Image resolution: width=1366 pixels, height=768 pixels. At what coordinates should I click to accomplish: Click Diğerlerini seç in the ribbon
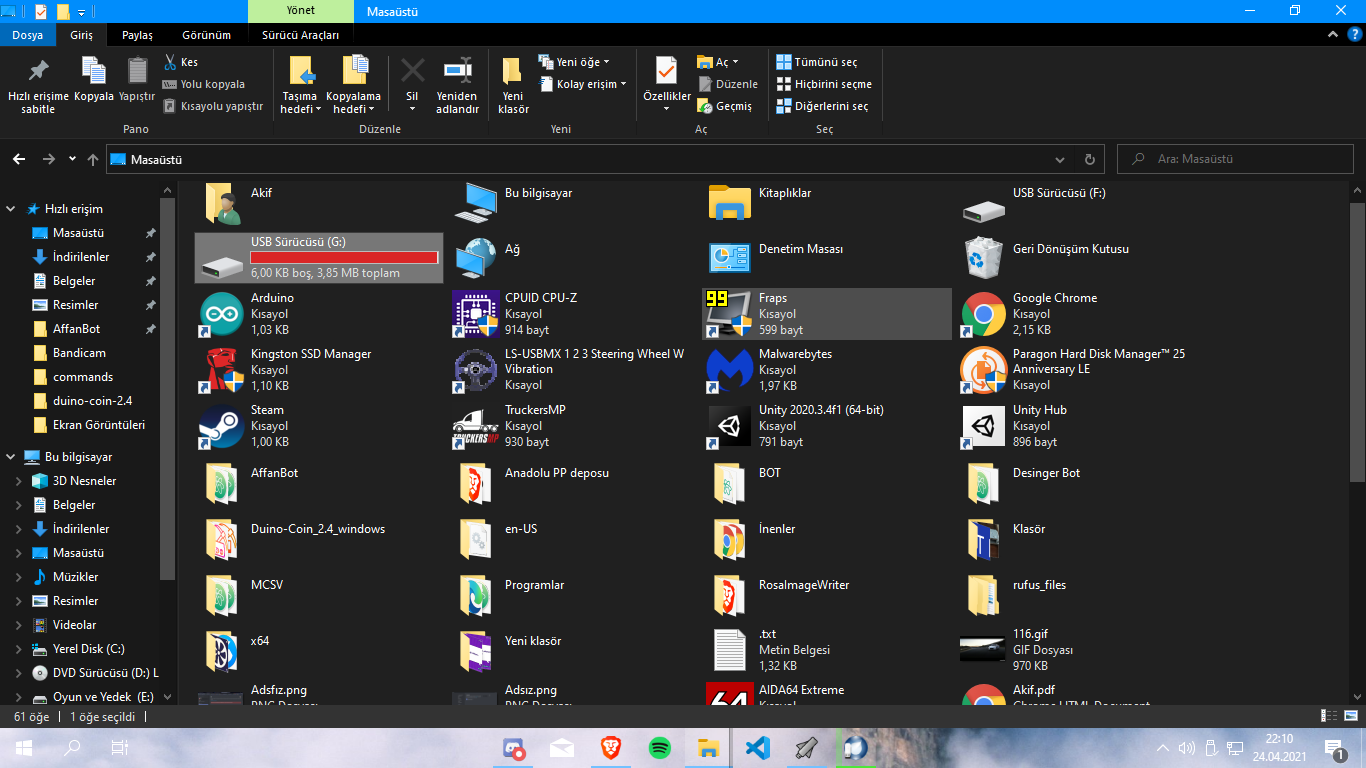pos(822,106)
